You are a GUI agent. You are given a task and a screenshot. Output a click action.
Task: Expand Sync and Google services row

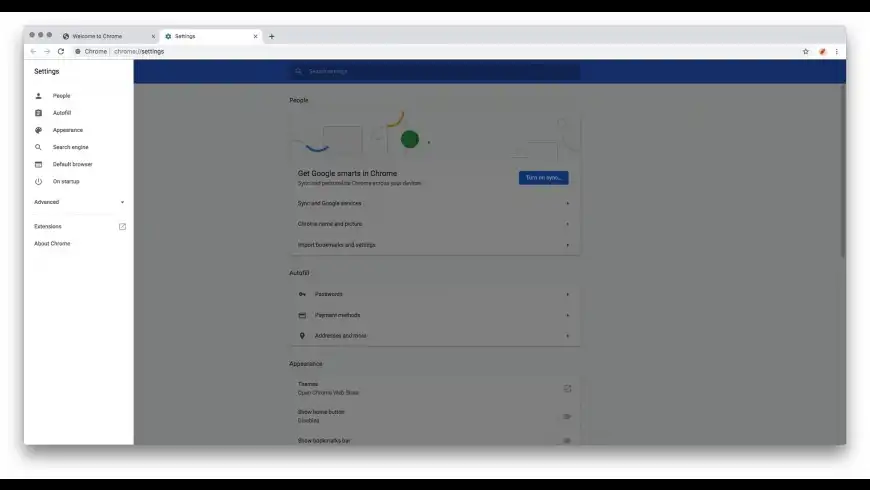click(435, 203)
